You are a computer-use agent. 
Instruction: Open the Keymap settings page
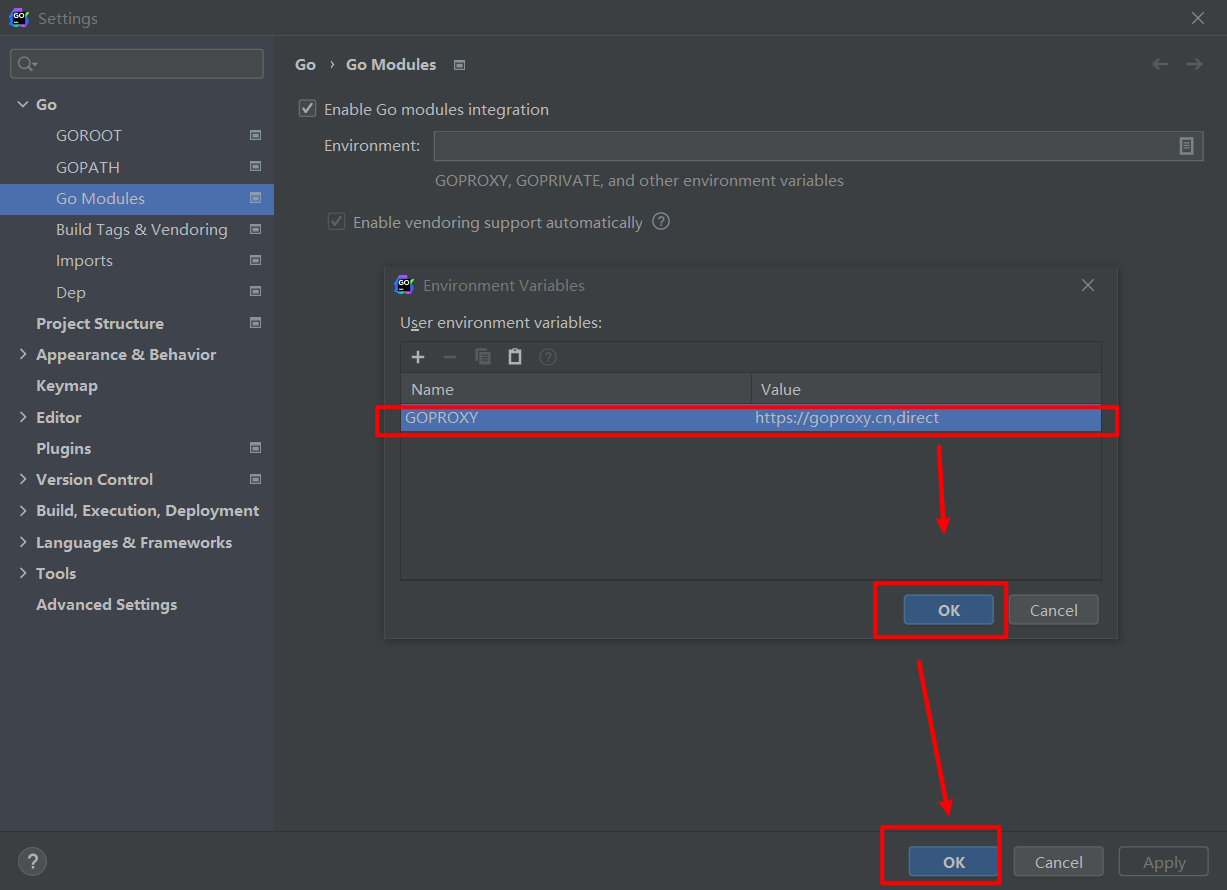coord(67,385)
